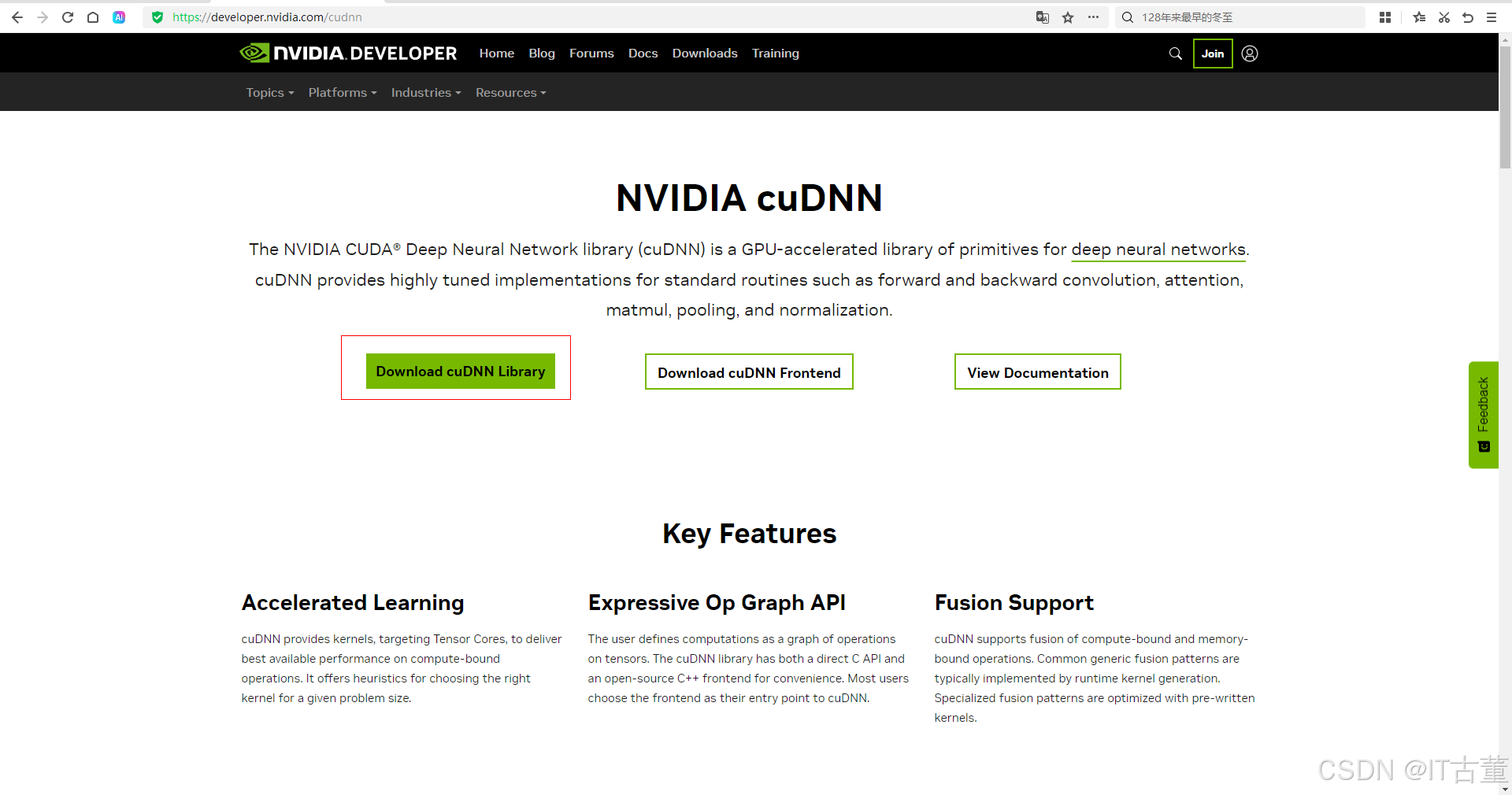
Task: Click the browser forward arrow
Action: (x=43, y=17)
